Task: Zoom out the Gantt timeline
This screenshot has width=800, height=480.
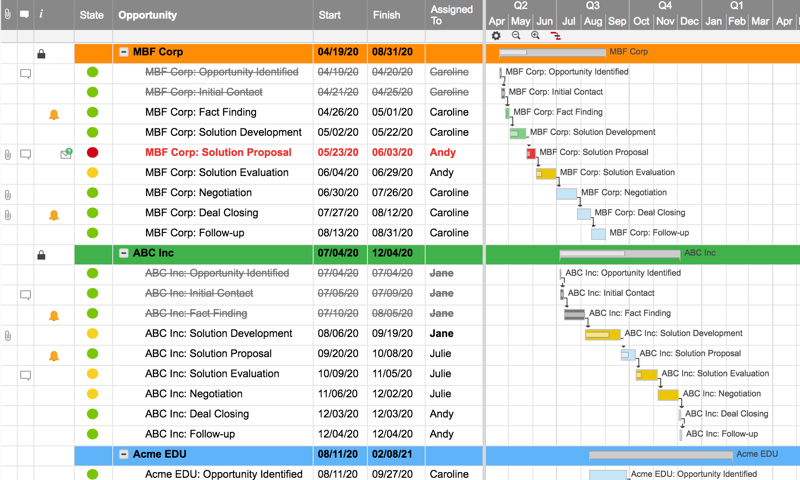Action: [x=516, y=36]
